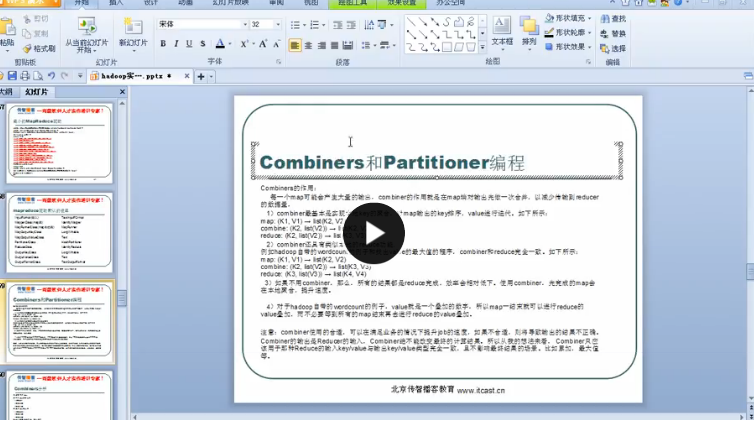Click the superscript X² icon
Screen dimensions: 754x443
pos(244,44)
